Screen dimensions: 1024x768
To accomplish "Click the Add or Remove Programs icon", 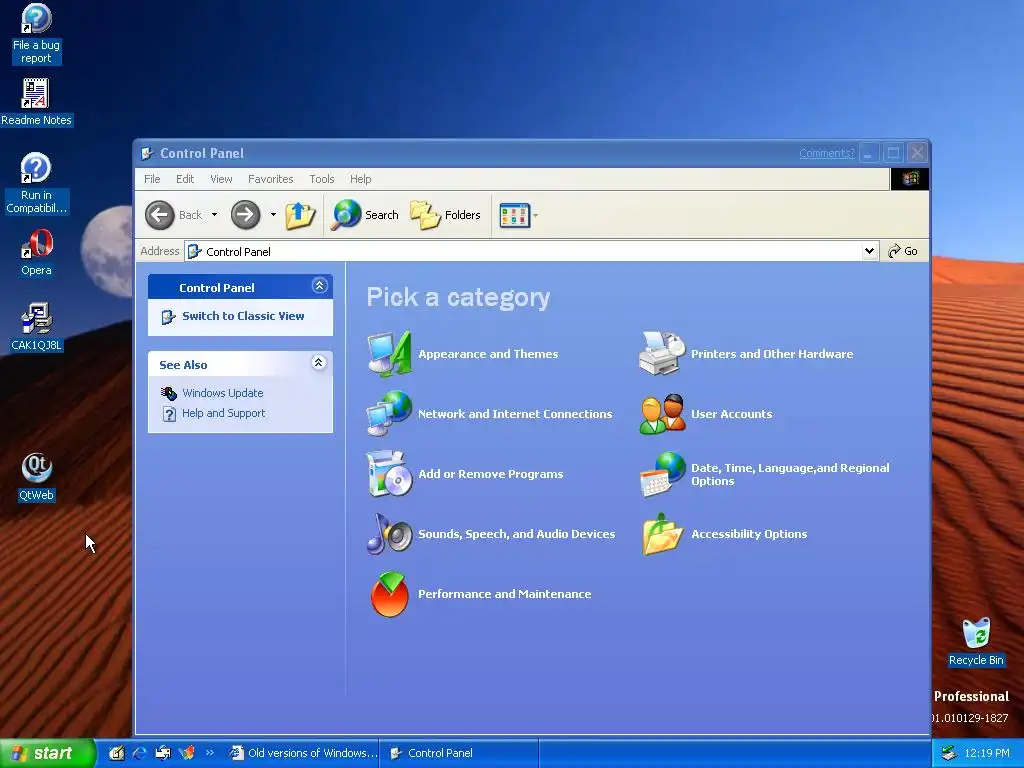I will click(390, 473).
